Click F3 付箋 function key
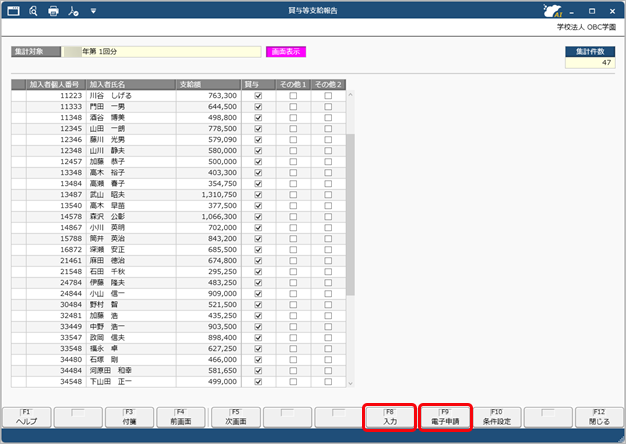This screenshot has height=444, width=626. [x=129, y=418]
